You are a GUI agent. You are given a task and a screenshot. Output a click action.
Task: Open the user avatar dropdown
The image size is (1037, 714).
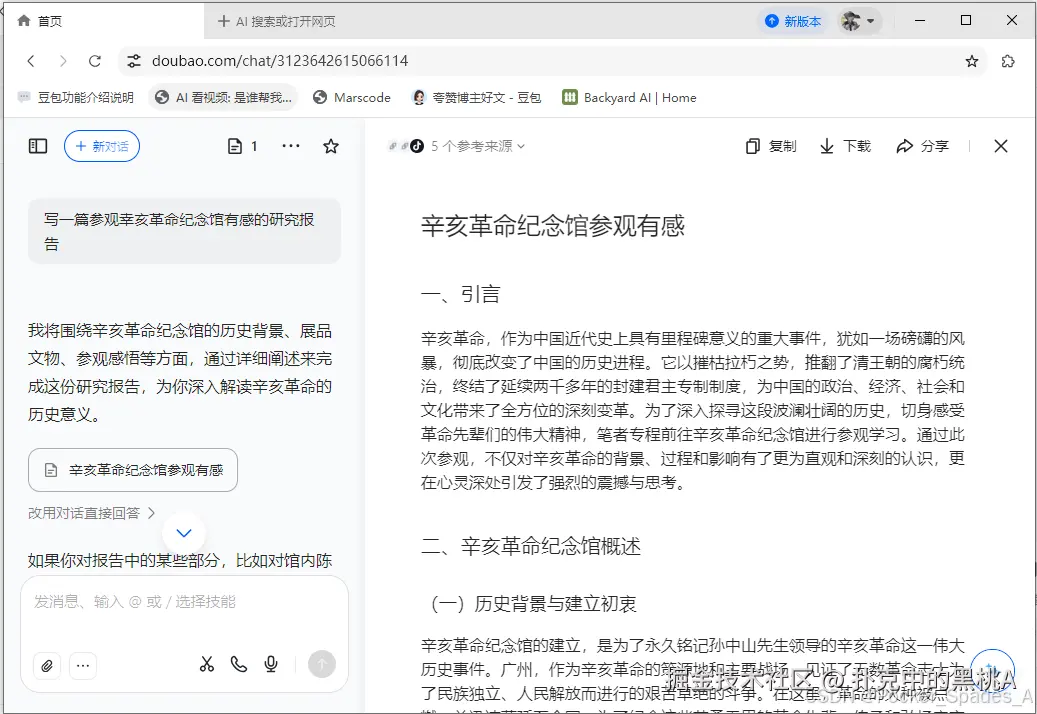click(858, 21)
